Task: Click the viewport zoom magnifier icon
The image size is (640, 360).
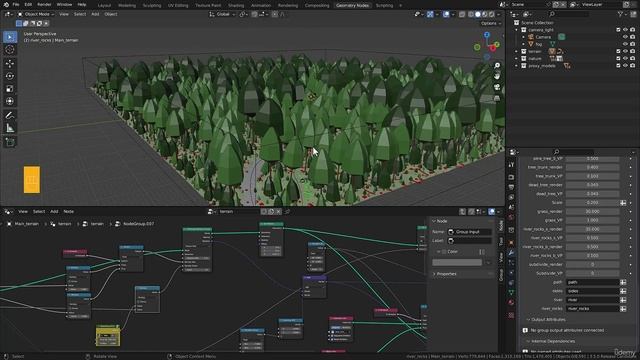Action: (x=497, y=65)
